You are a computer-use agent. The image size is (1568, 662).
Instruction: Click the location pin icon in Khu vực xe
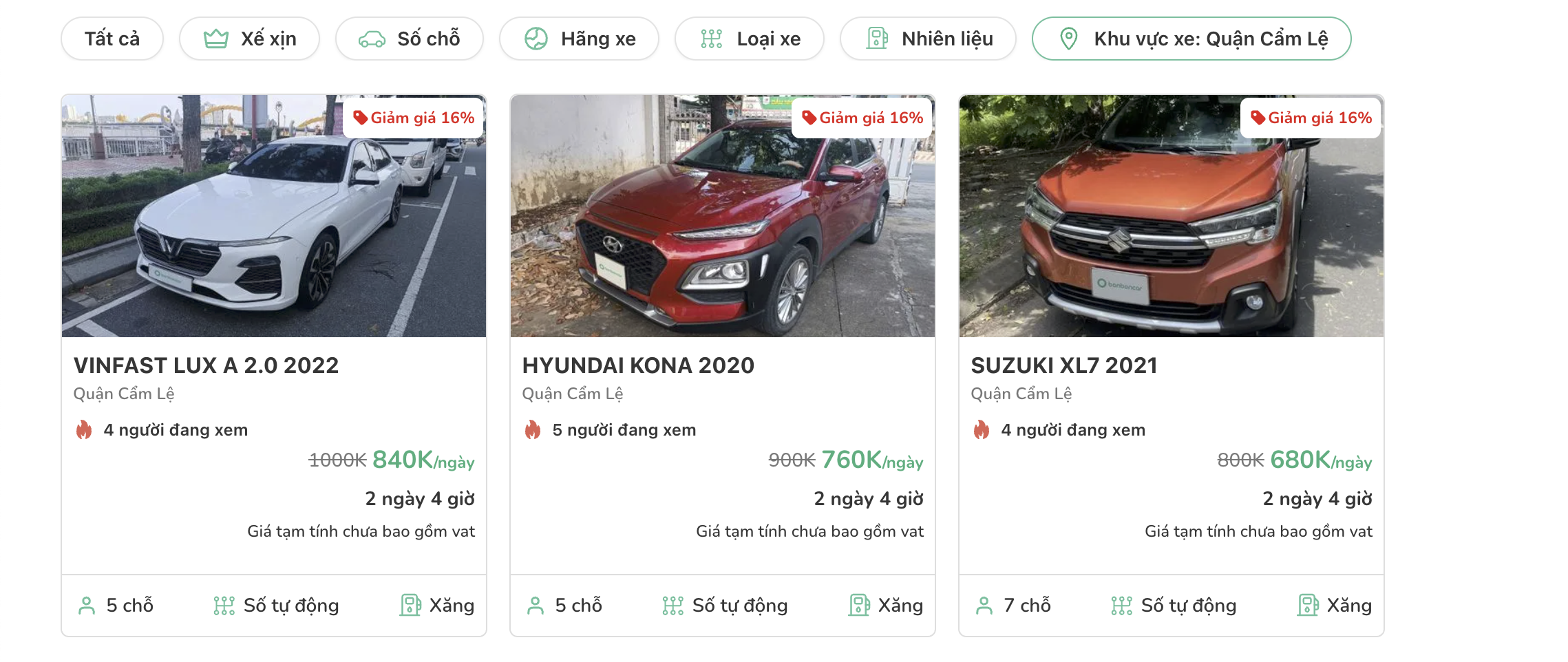[1069, 39]
